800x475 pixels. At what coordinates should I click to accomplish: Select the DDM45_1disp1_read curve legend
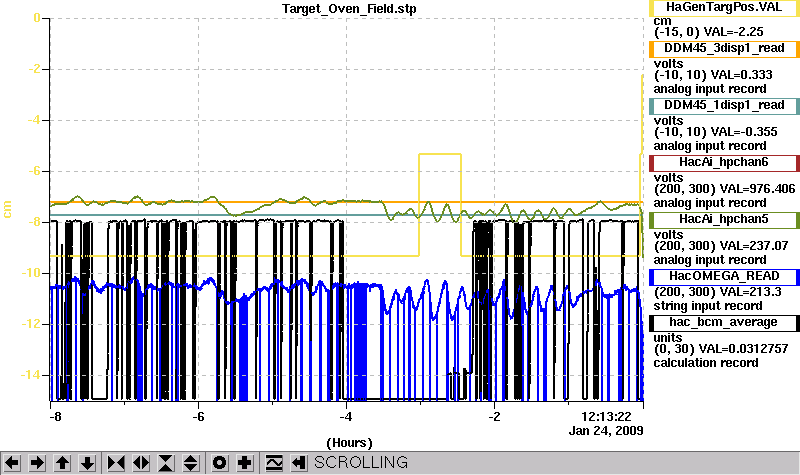[724, 106]
